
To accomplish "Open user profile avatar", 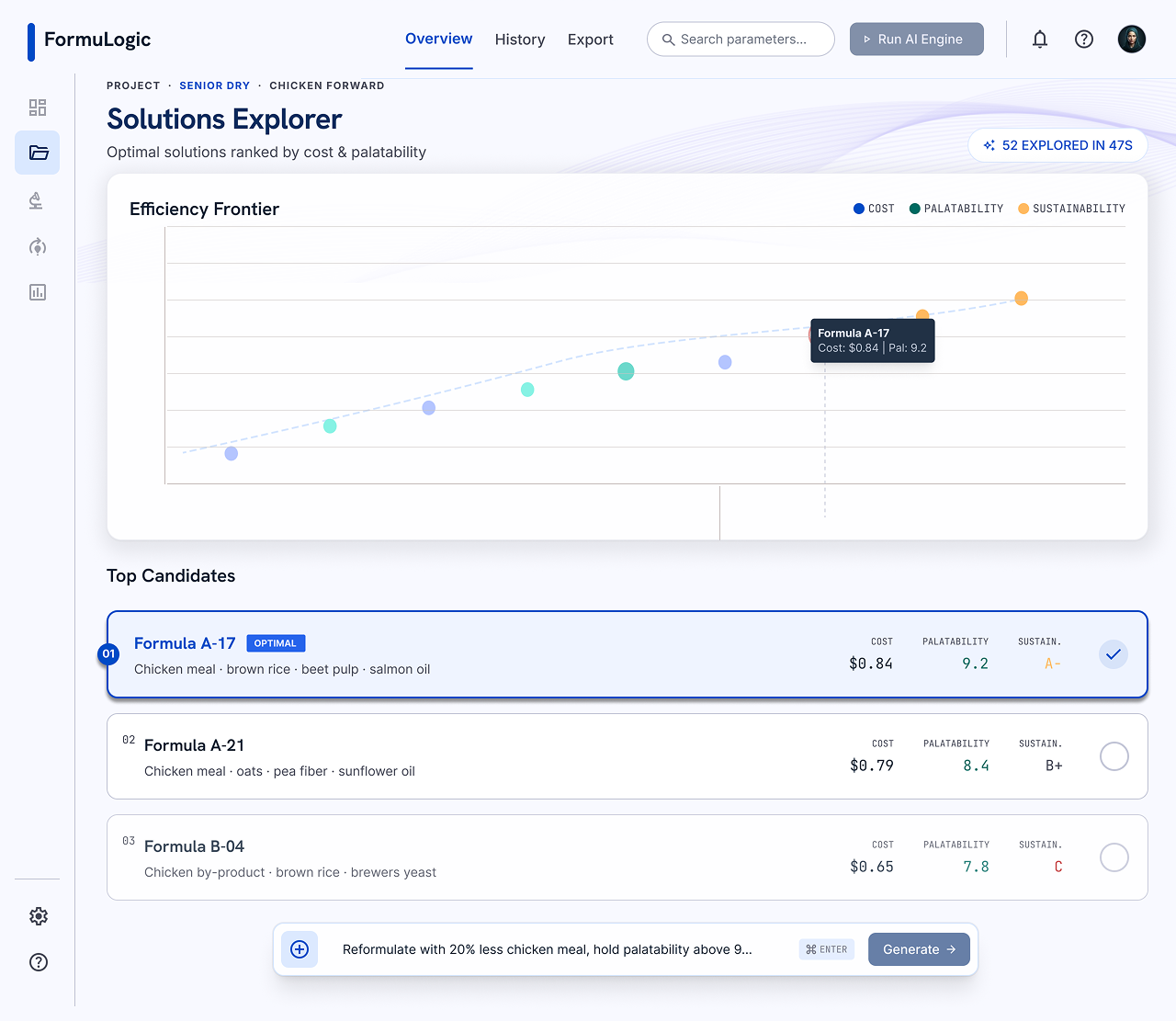I will pyautogui.click(x=1132, y=40).
